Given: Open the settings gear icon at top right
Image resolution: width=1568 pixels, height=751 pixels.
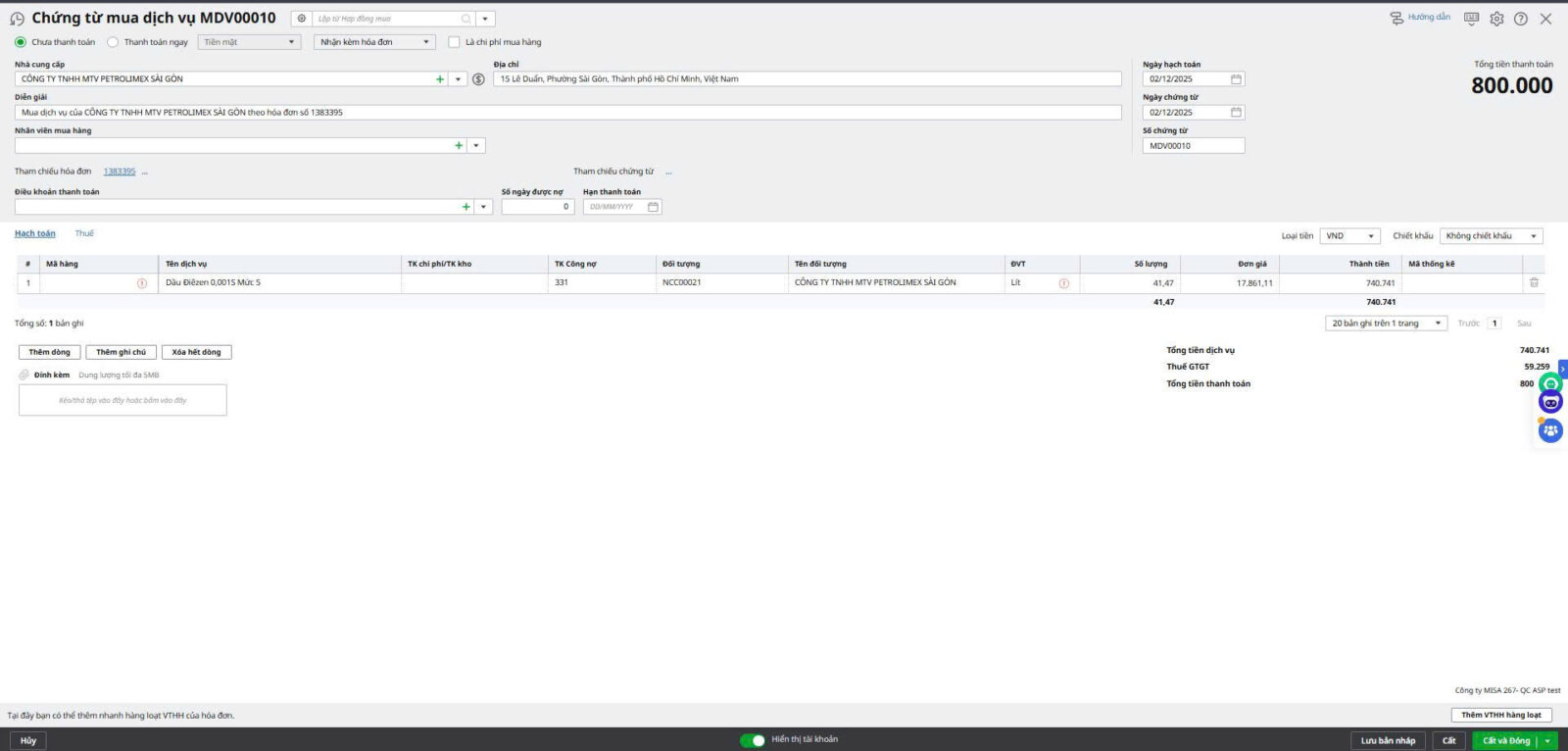Looking at the screenshot, I should 1496,19.
